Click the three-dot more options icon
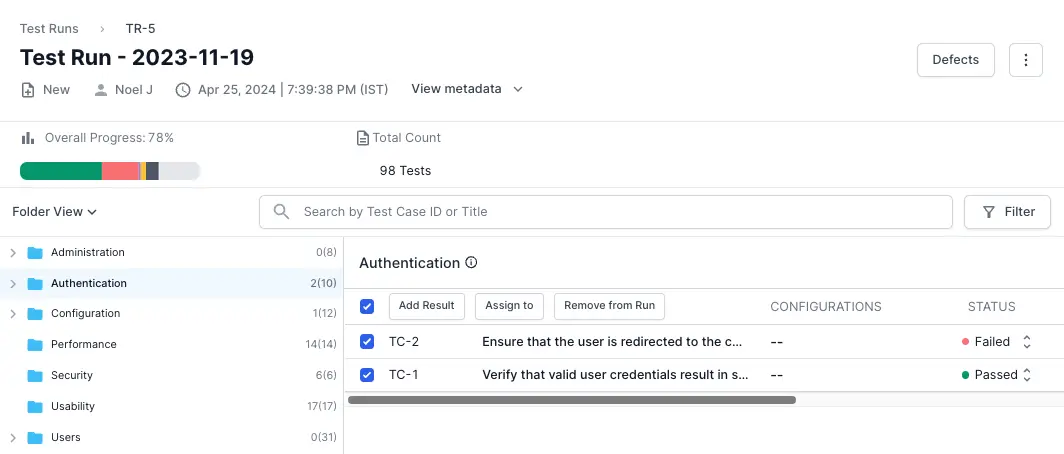 [1025, 60]
